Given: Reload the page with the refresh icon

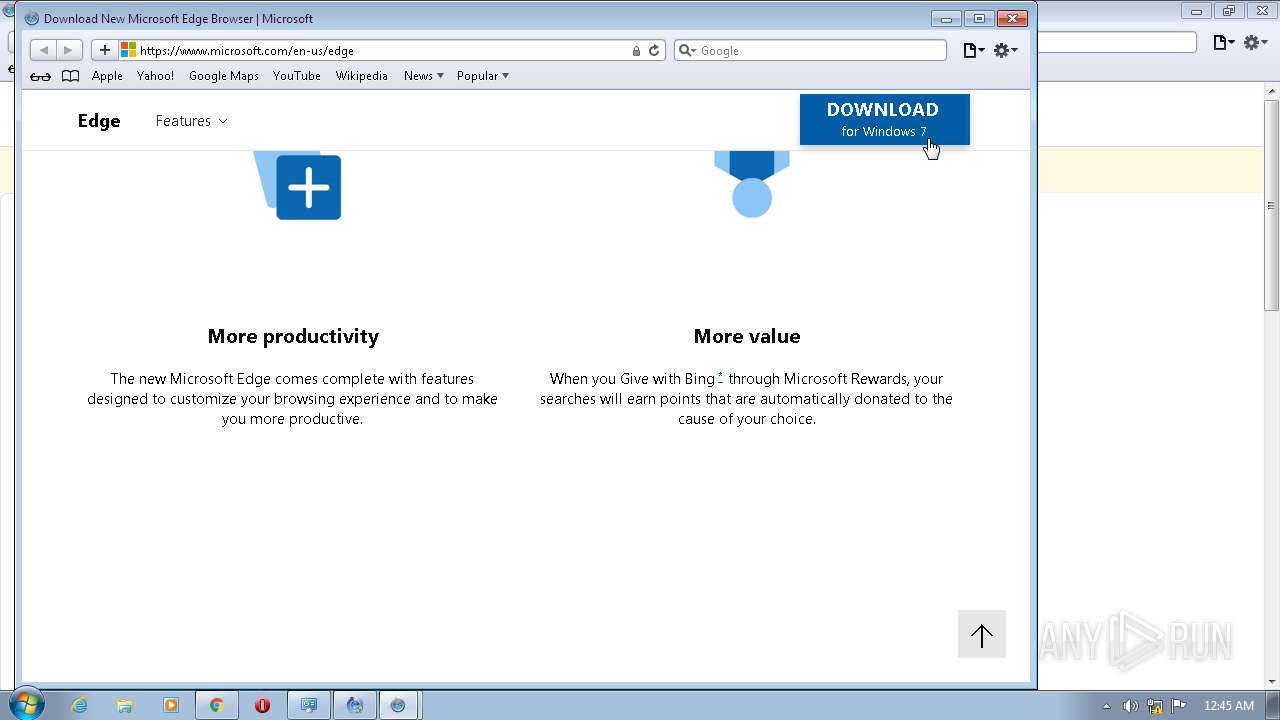Looking at the screenshot, I should 654,50.
